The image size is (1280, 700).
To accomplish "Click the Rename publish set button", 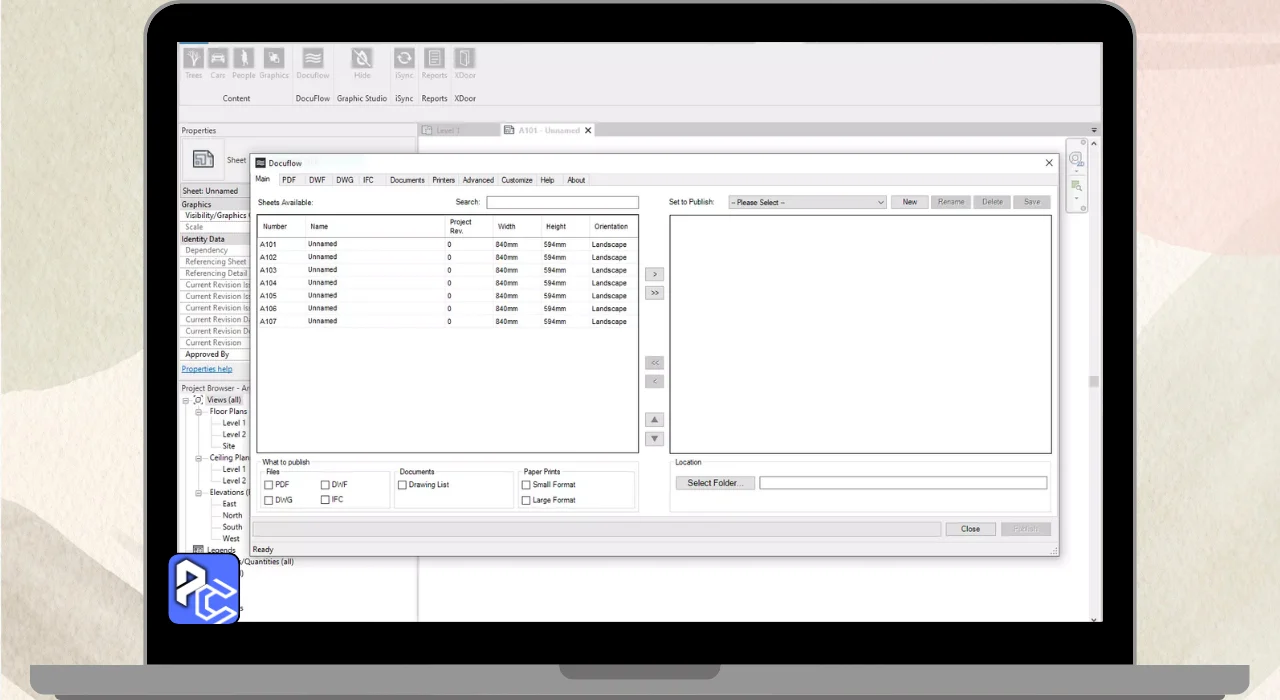I will coord(951,202).
